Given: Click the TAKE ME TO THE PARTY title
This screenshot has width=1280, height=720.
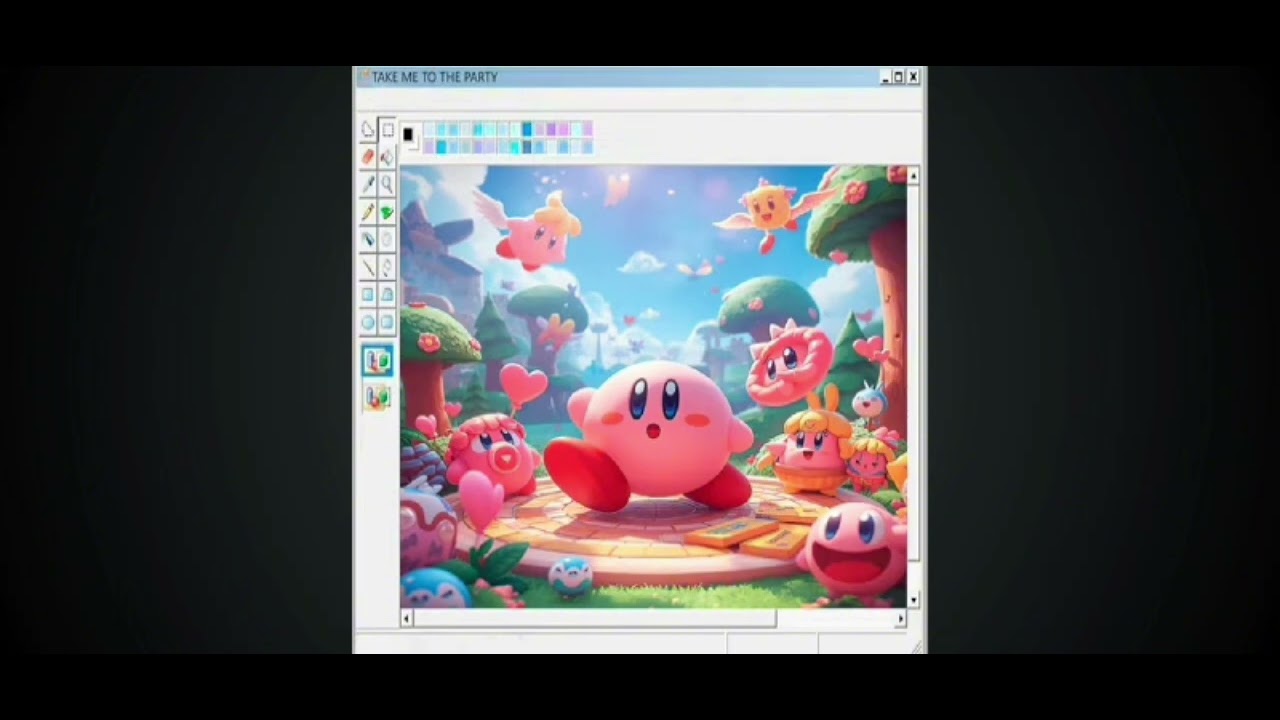Looking at the screenshot, I should pos(434,77).
